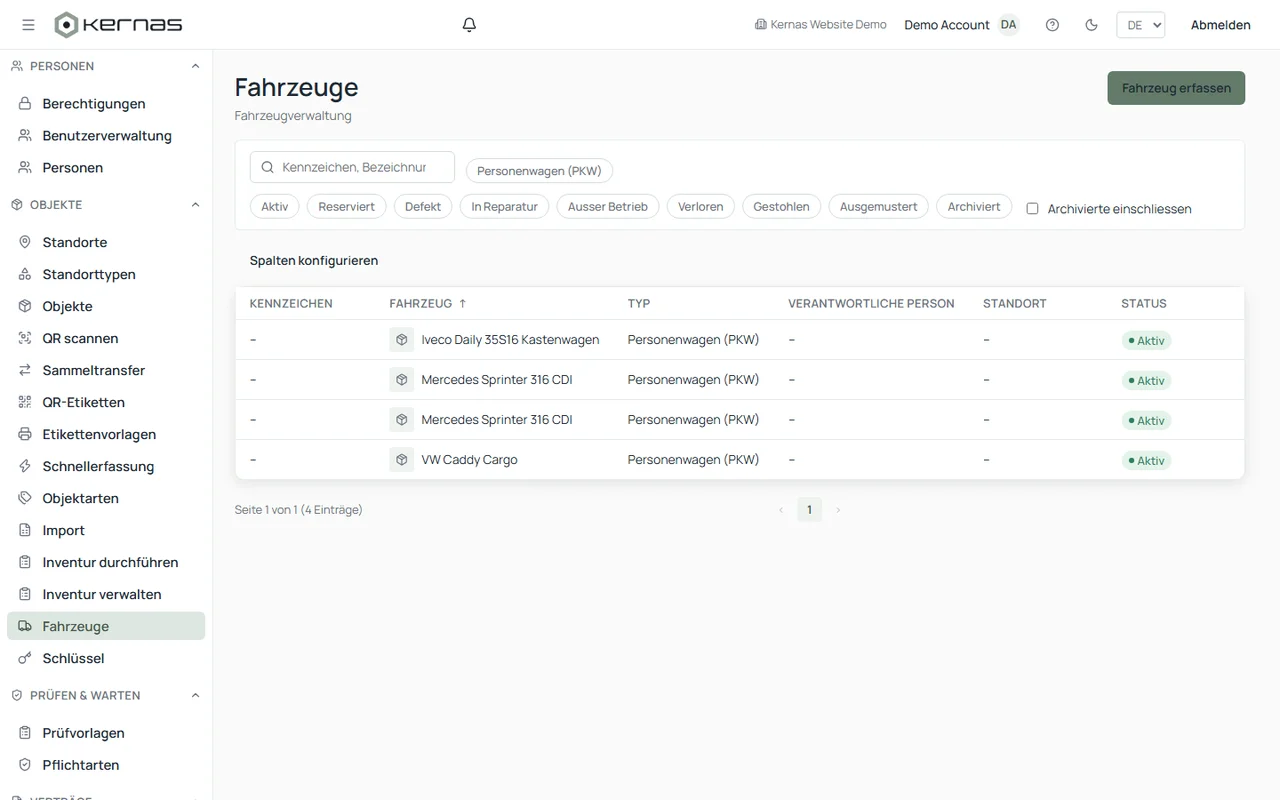Toggle the Defekt filter chip
The image size is (1280, 800).
(x=423, y=207)
